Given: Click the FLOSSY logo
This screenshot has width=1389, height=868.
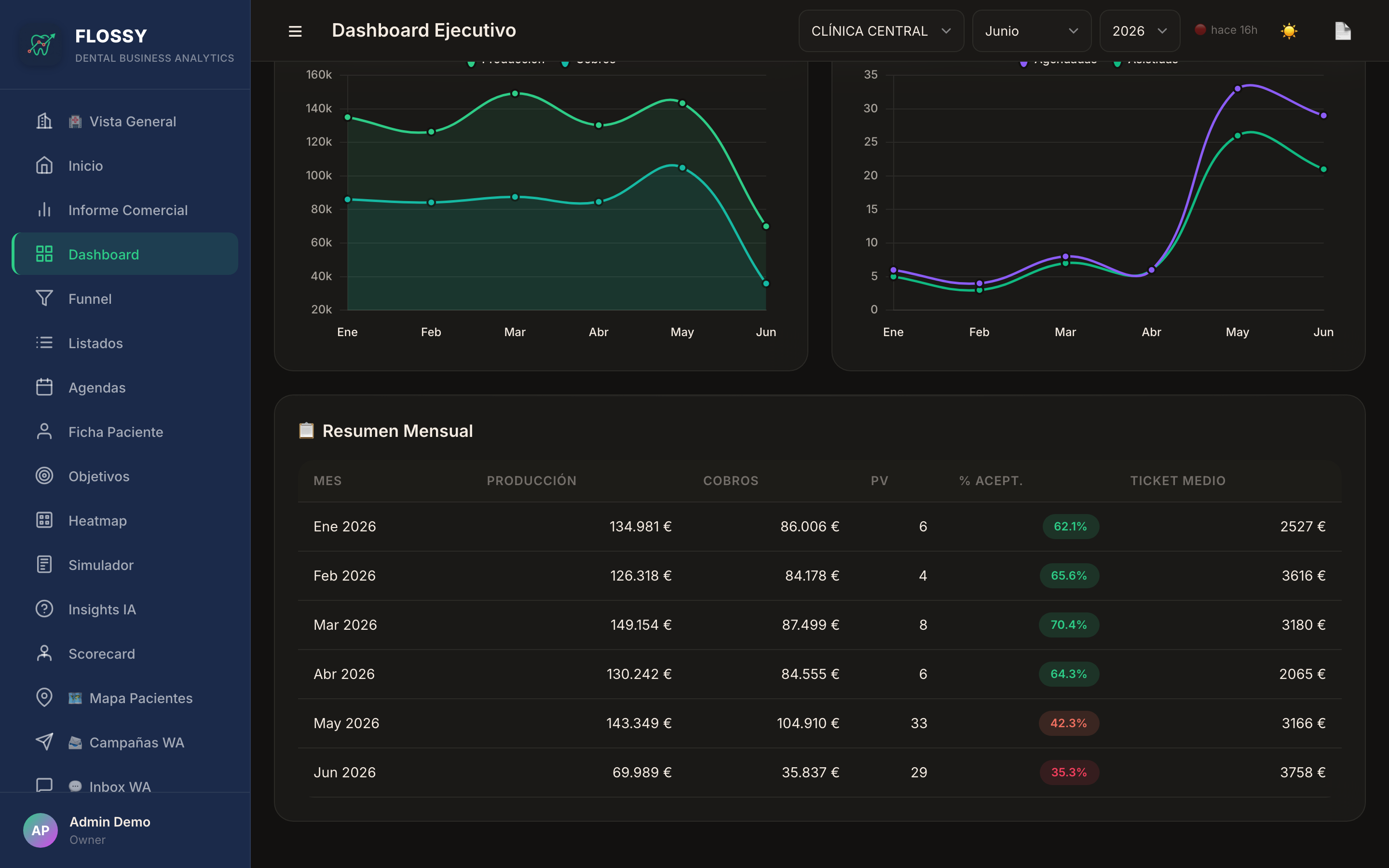Looking at the screenshot, I should [41, 44].
